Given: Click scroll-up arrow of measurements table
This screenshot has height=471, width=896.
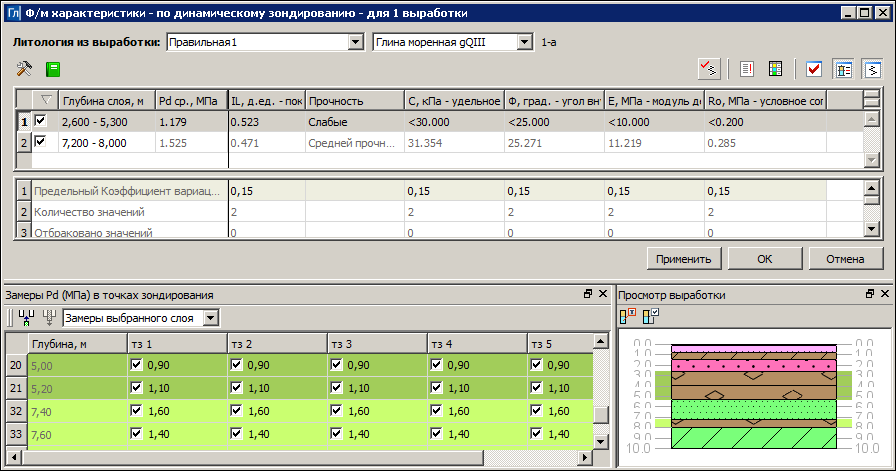Looking at the screenshot, I should tap(600, 342).
